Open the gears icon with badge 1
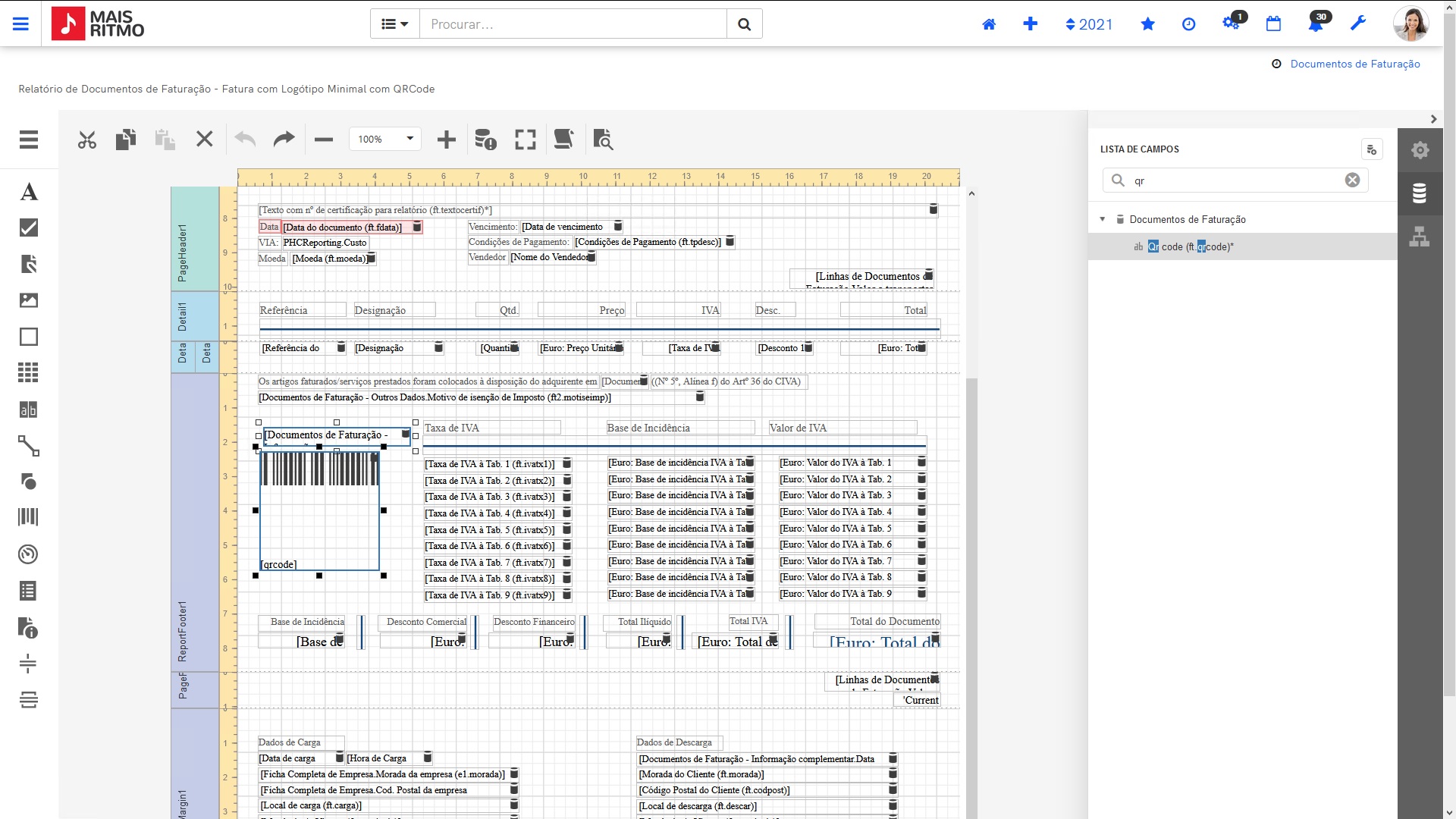 click(1232, 23)
